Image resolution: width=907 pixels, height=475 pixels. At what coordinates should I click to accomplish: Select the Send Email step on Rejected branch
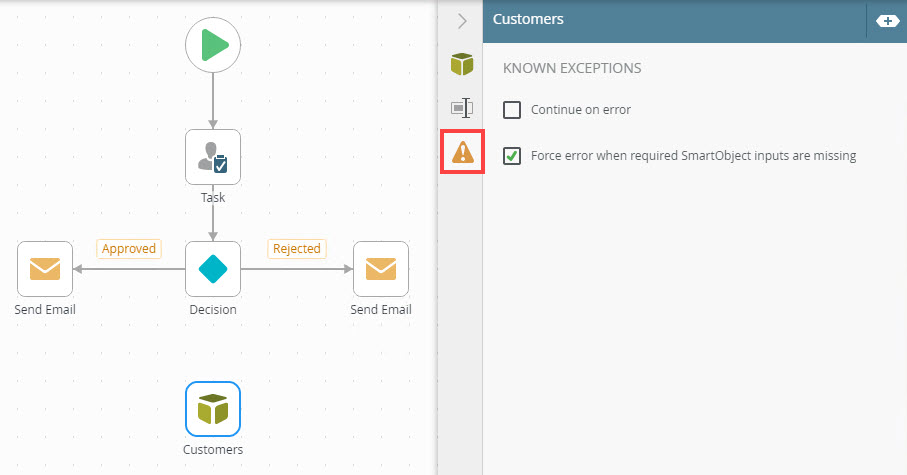[381, 269]
